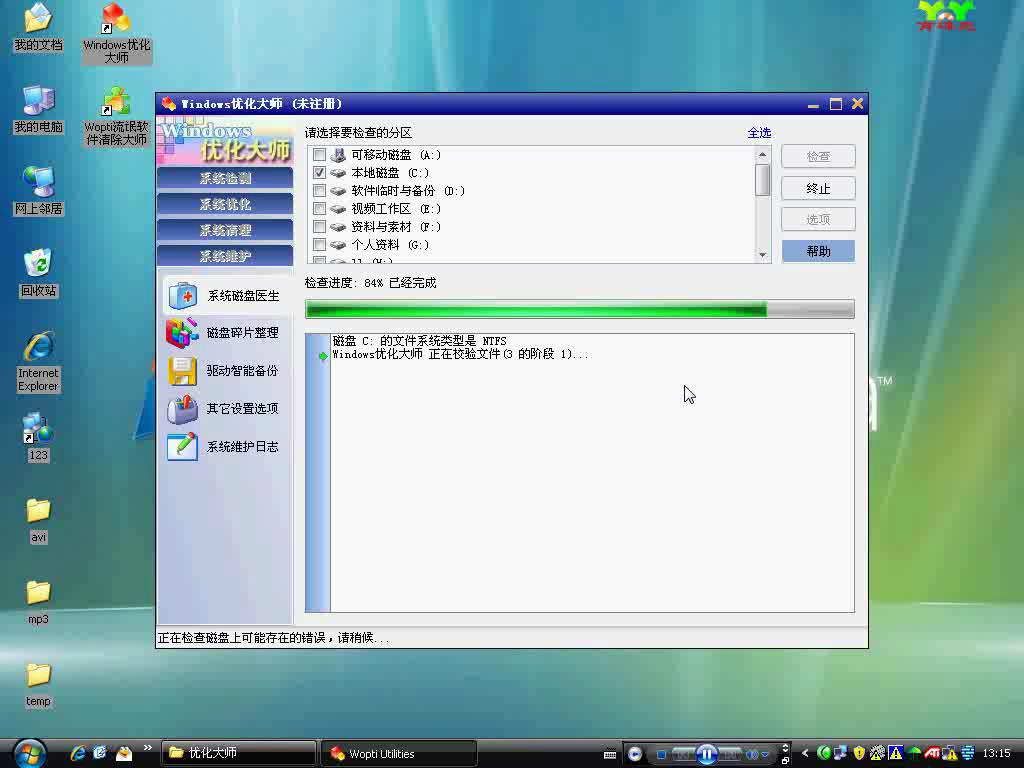Select Windows优化大师 desktop shortcut
The image size is (1024, 768).
(x=116, y=33)
